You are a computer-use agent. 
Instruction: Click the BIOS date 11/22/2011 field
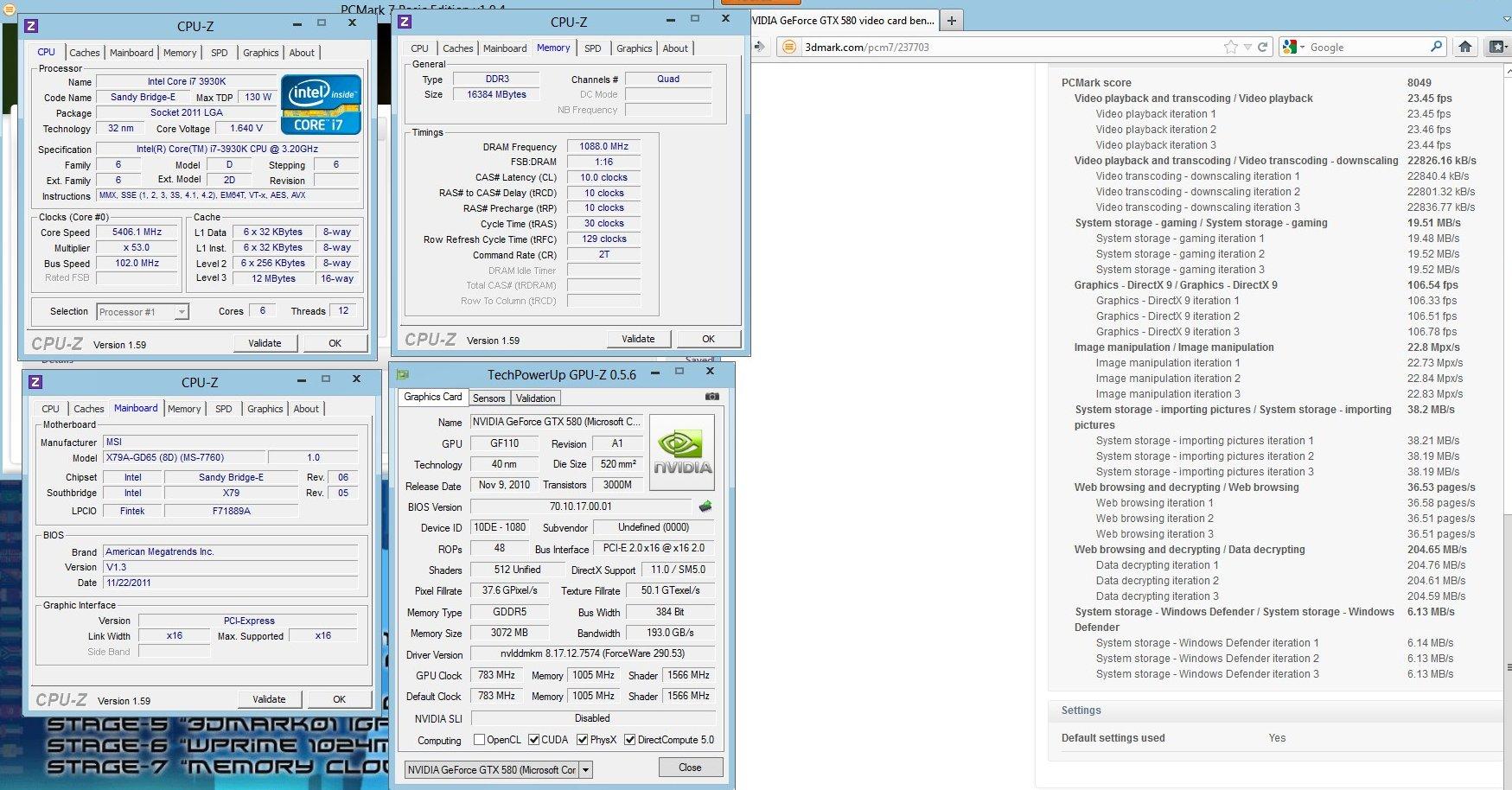tap(231, 583)
